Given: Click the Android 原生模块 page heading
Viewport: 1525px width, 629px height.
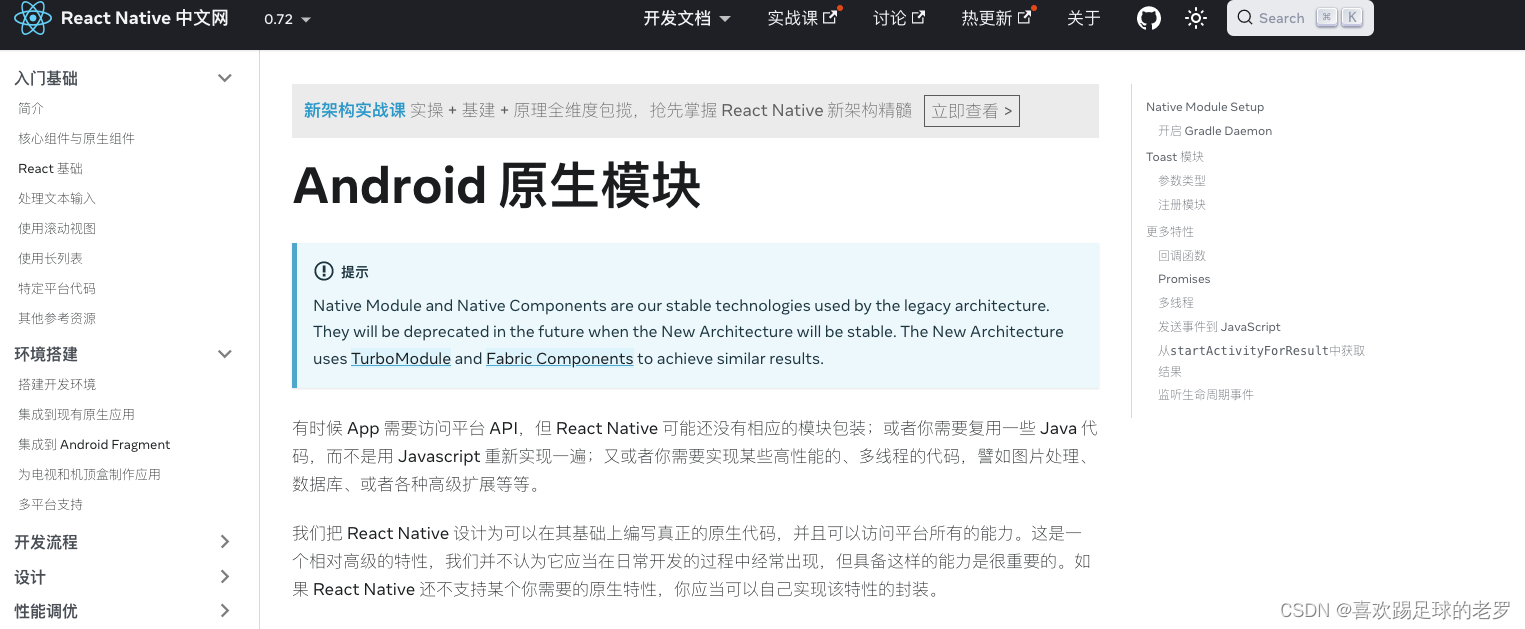Looking at the screenshot, I should [x=497, y=186].
